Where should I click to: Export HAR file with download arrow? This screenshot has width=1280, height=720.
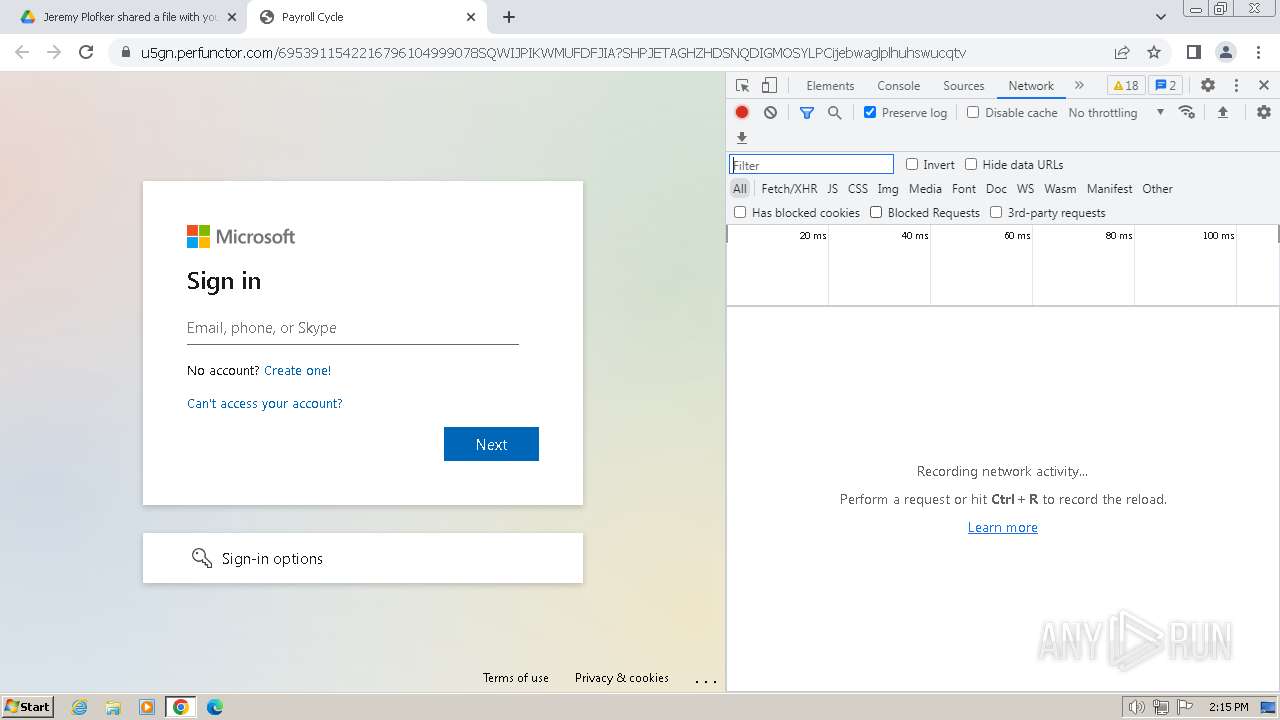[742, 138]
